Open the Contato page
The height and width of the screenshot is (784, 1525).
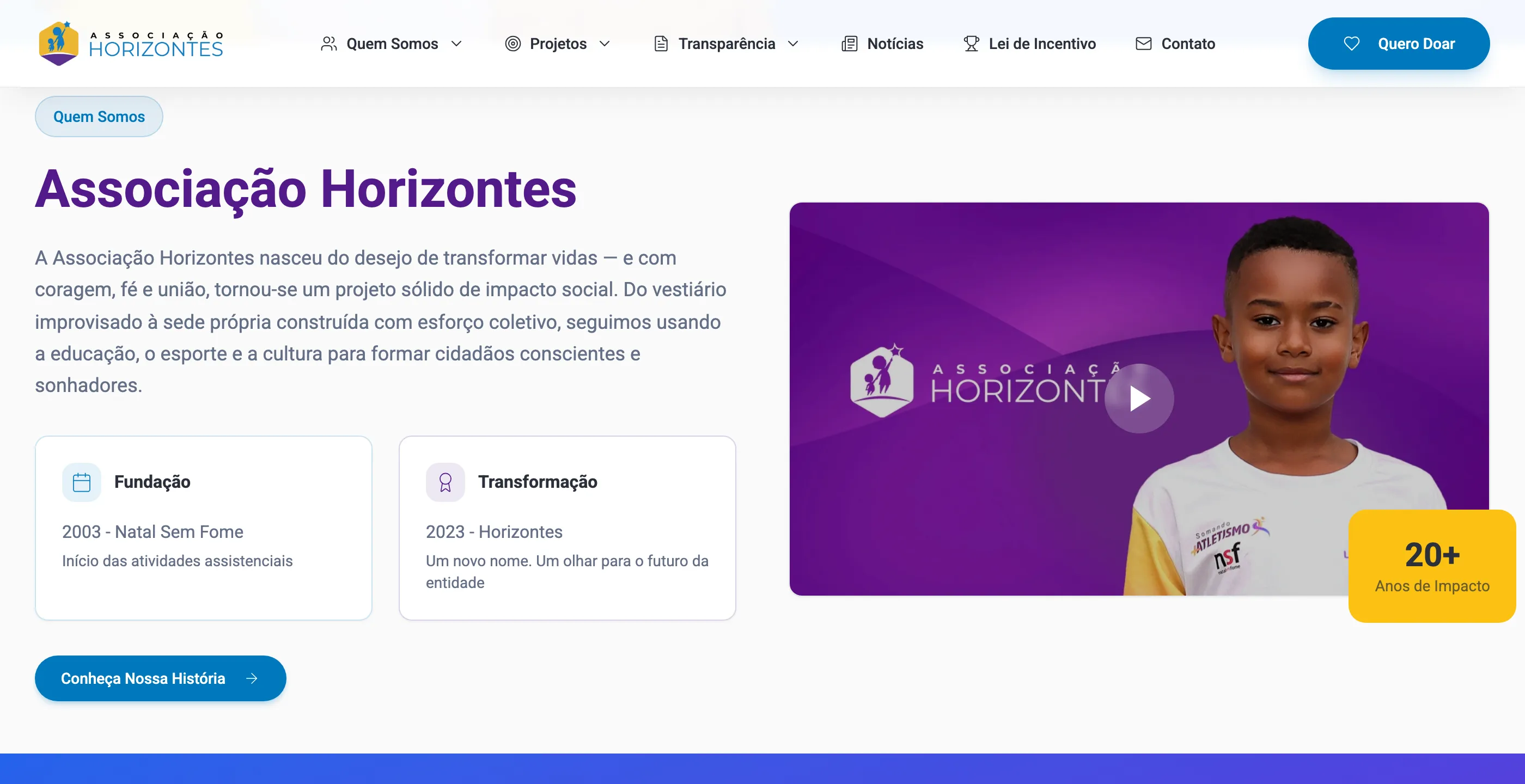(1175, 44)
